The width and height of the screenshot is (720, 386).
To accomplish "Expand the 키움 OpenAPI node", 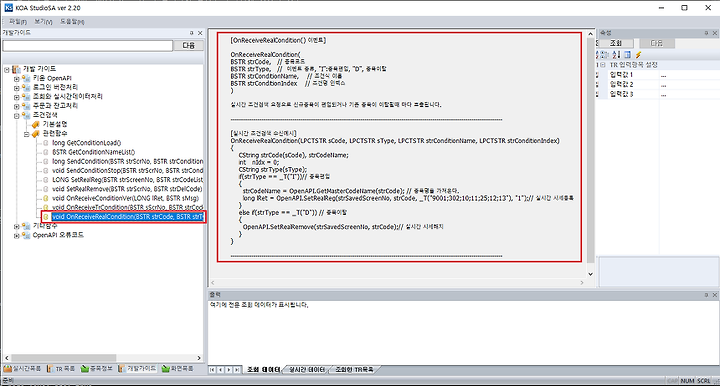I will point(17,79).
